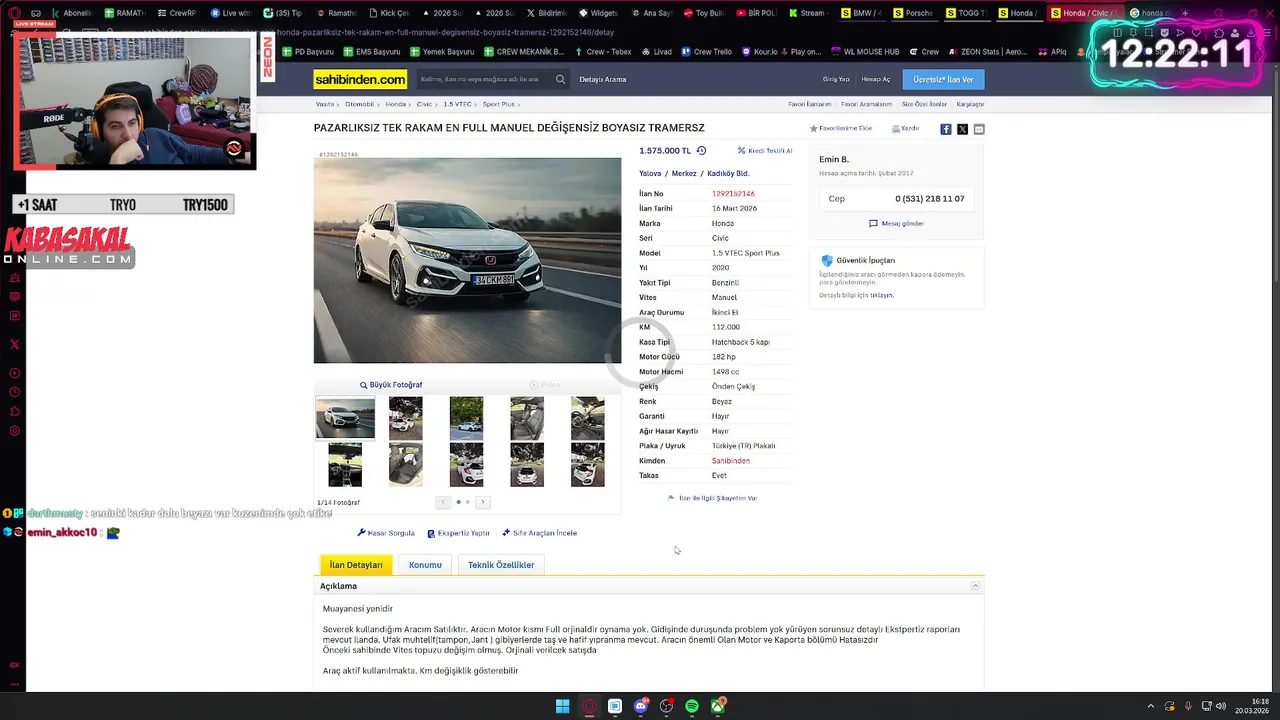
Task: Open Hasar Sorgula damage query link
Action: [386, 533]
